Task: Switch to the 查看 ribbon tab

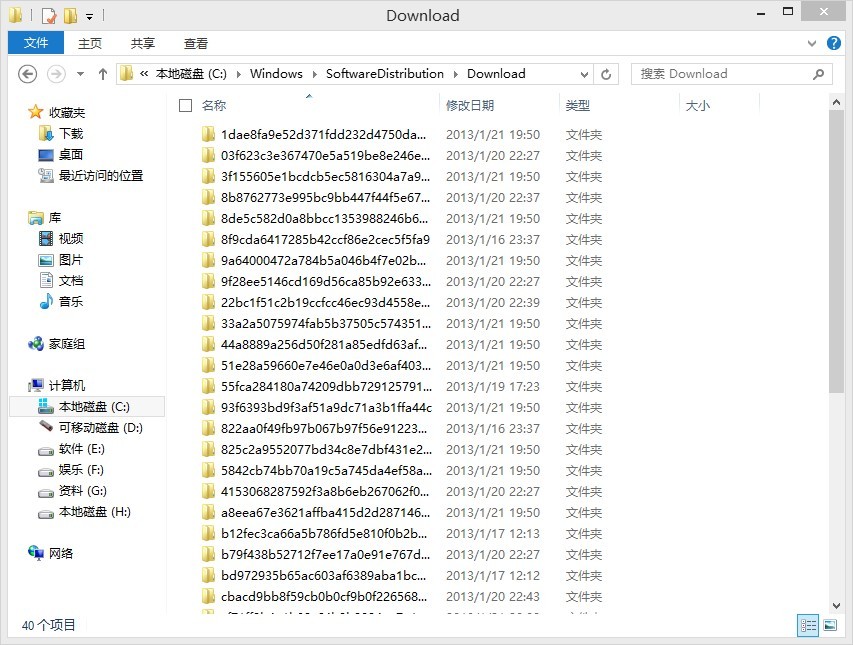Action: 196,44
